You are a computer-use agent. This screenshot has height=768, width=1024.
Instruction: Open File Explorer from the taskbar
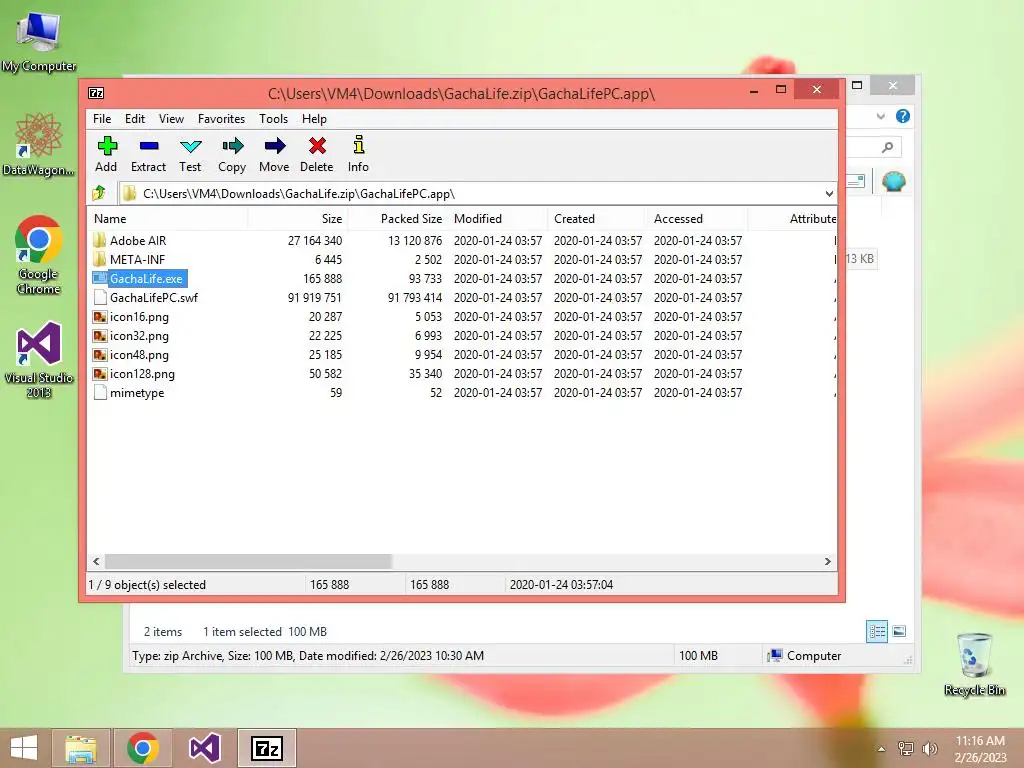81,748
